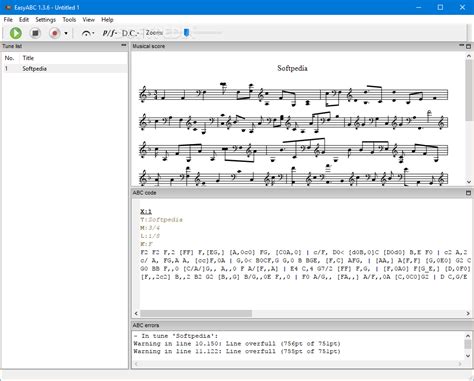Open the record button dropdown arrow

(66, 33)
